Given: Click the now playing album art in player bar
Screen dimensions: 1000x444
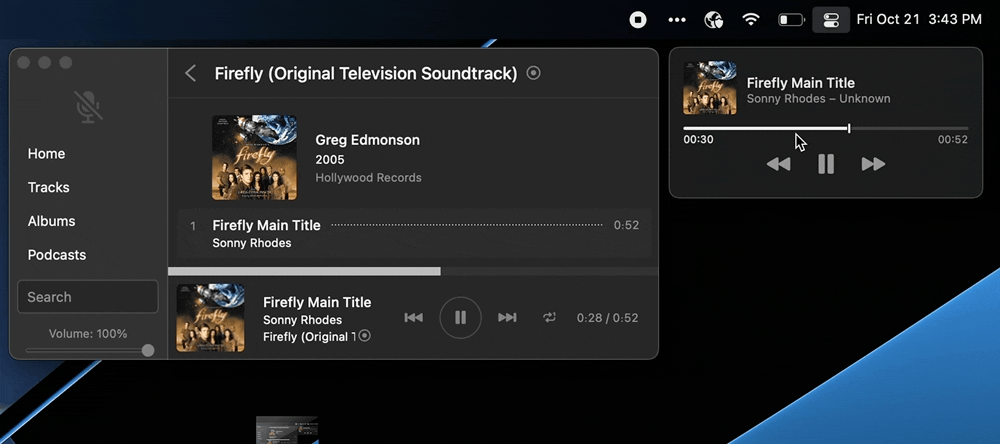Looking at the screenshot, I should [210, 318].
